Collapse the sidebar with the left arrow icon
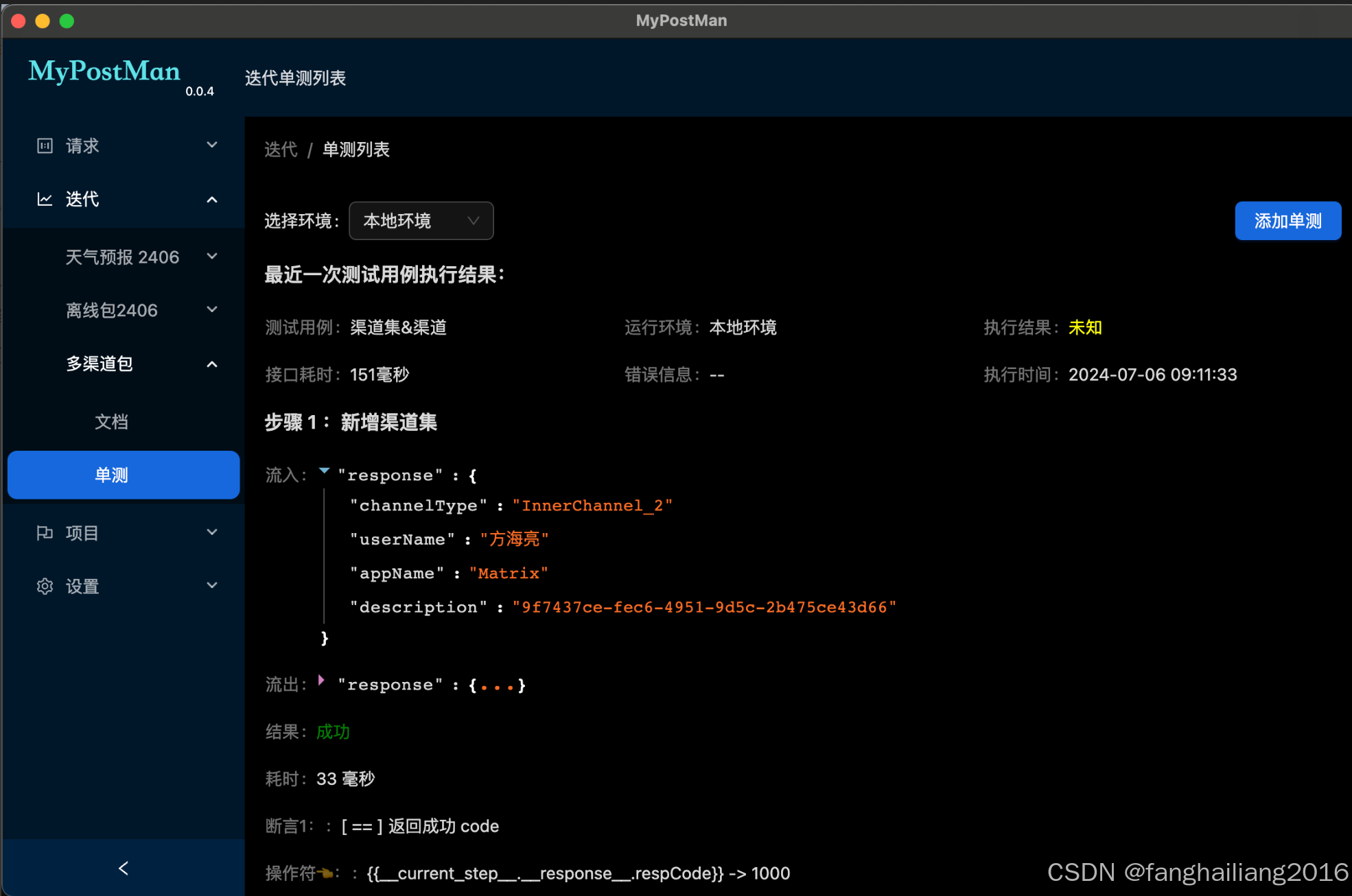The image size is (1352, 896). (x=123, y=868)
